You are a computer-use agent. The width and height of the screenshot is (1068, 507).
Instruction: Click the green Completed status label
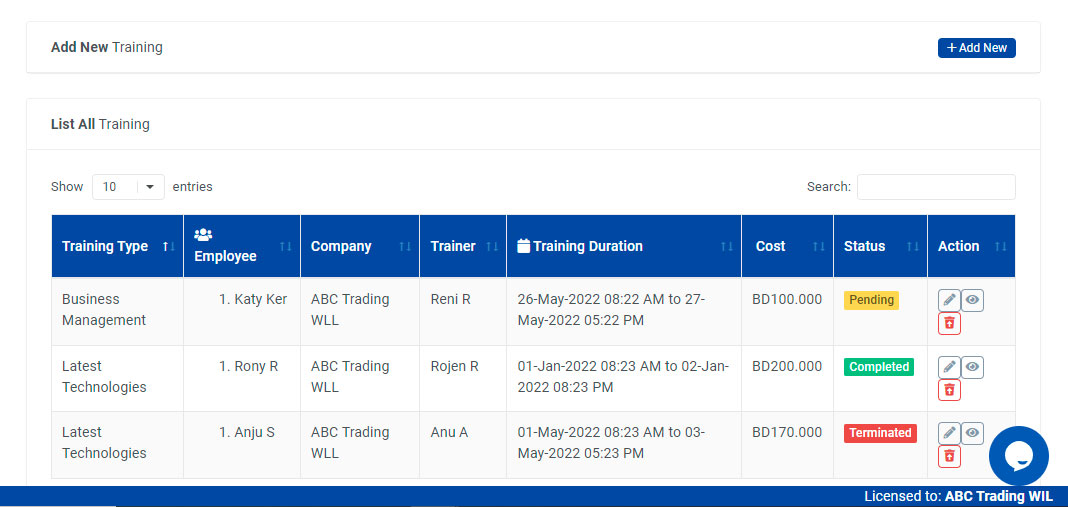pyautogui.click(x=879, y=367)
